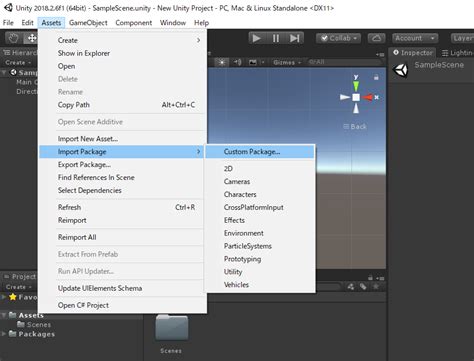The image size is (474, 361).
Task: Expand the Favorites tree arrow
Action: 4,297
